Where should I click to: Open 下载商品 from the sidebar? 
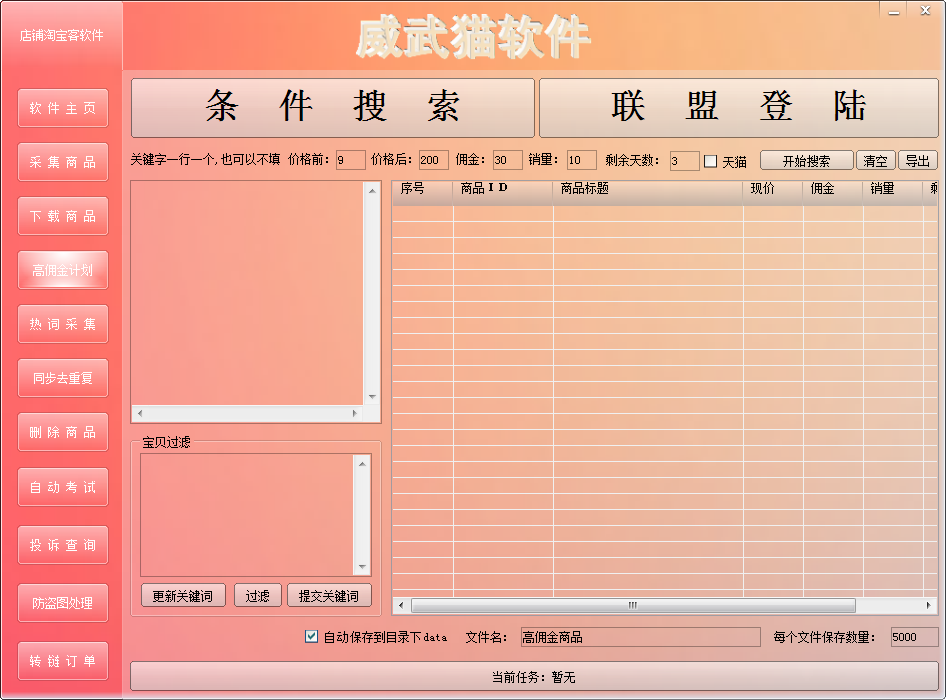pyautogui.click(x=63, y=216)
